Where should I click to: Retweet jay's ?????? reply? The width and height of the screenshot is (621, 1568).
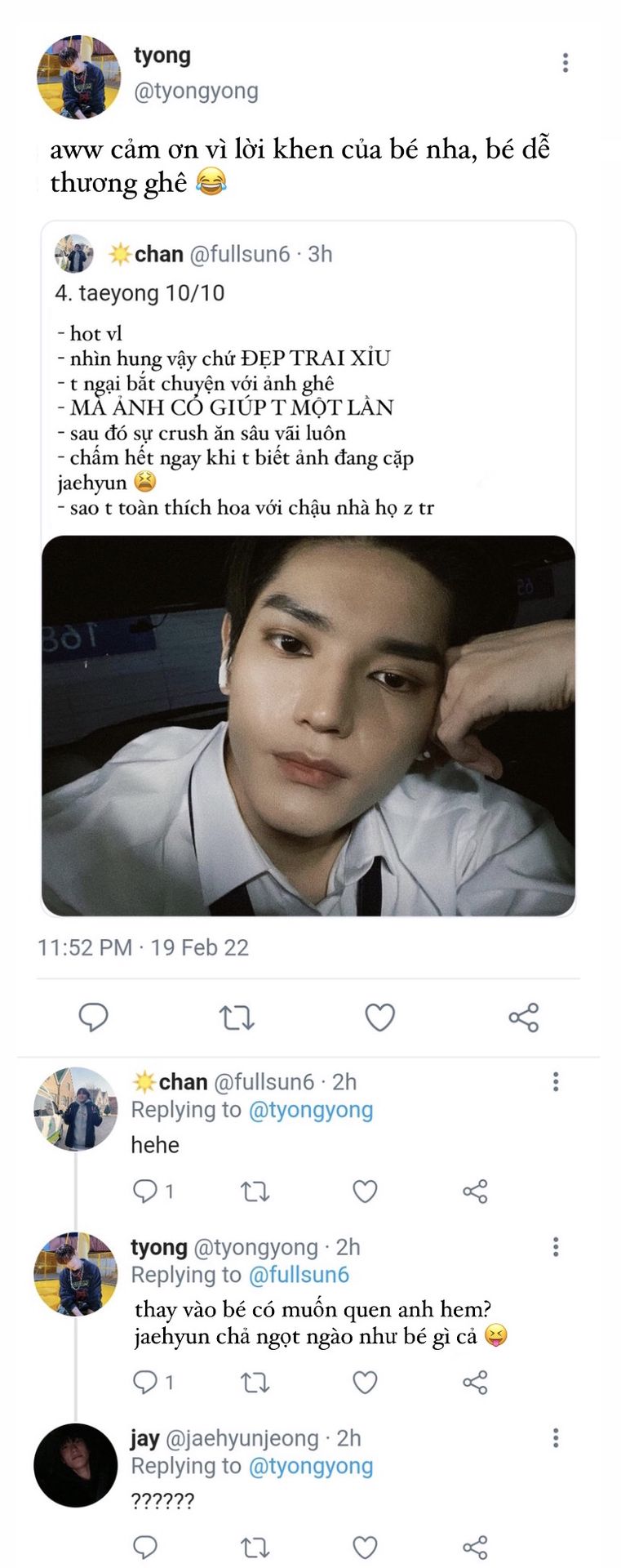[x=255, y=1548]
